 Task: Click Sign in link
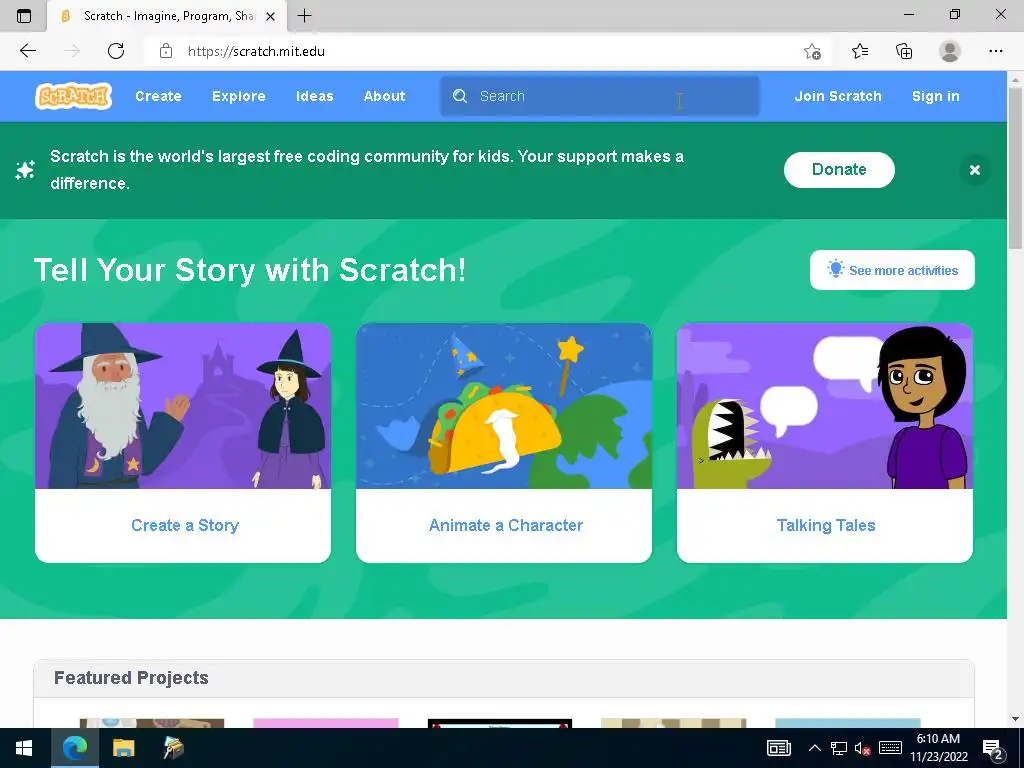point(935,96)
